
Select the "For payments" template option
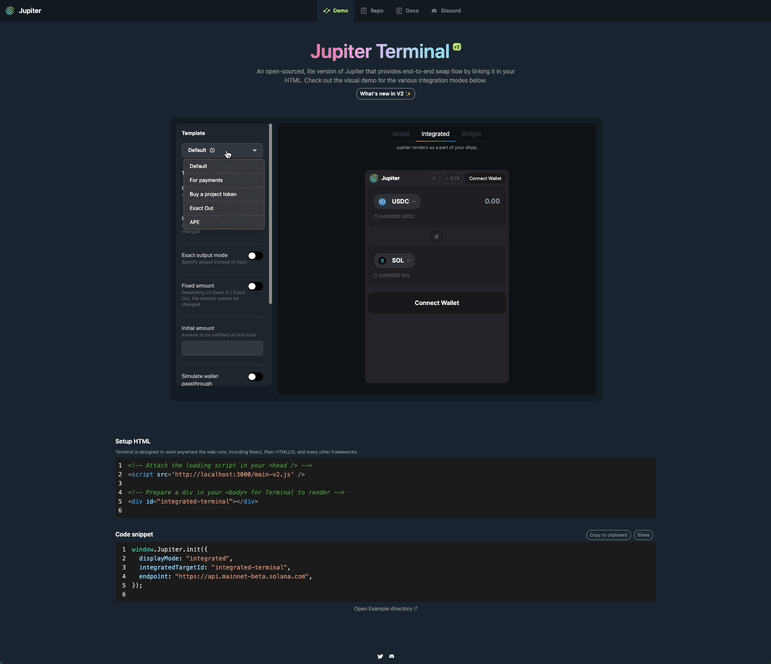[224, 180]
